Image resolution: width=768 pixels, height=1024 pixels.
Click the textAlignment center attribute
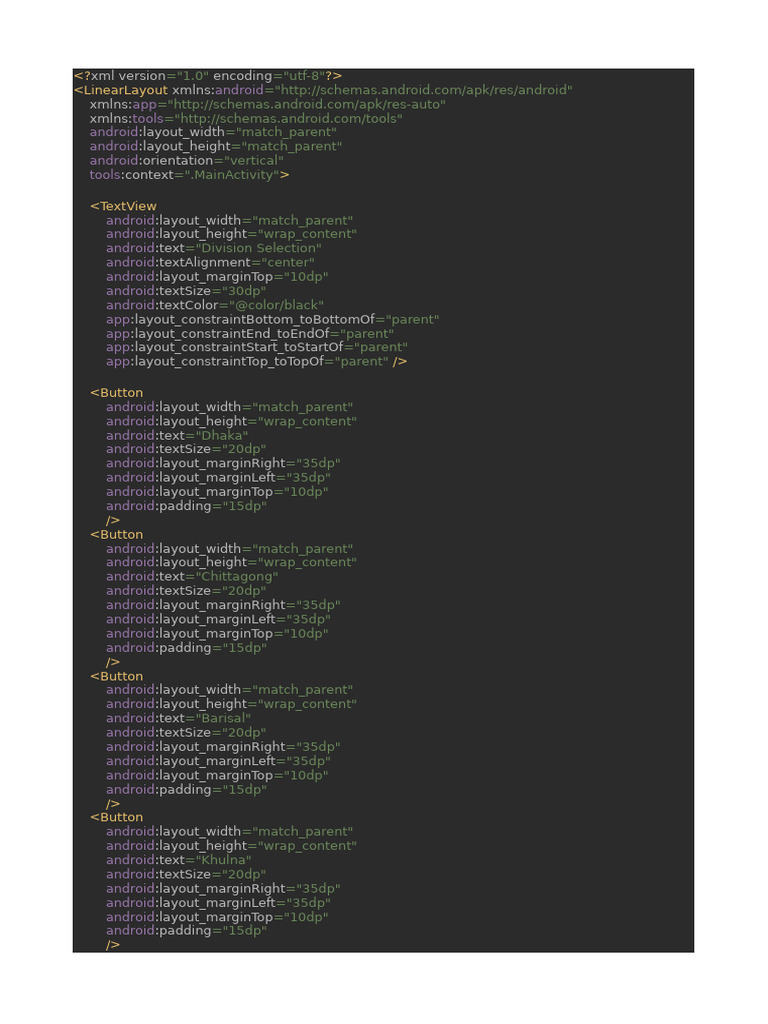coord(210,262)
